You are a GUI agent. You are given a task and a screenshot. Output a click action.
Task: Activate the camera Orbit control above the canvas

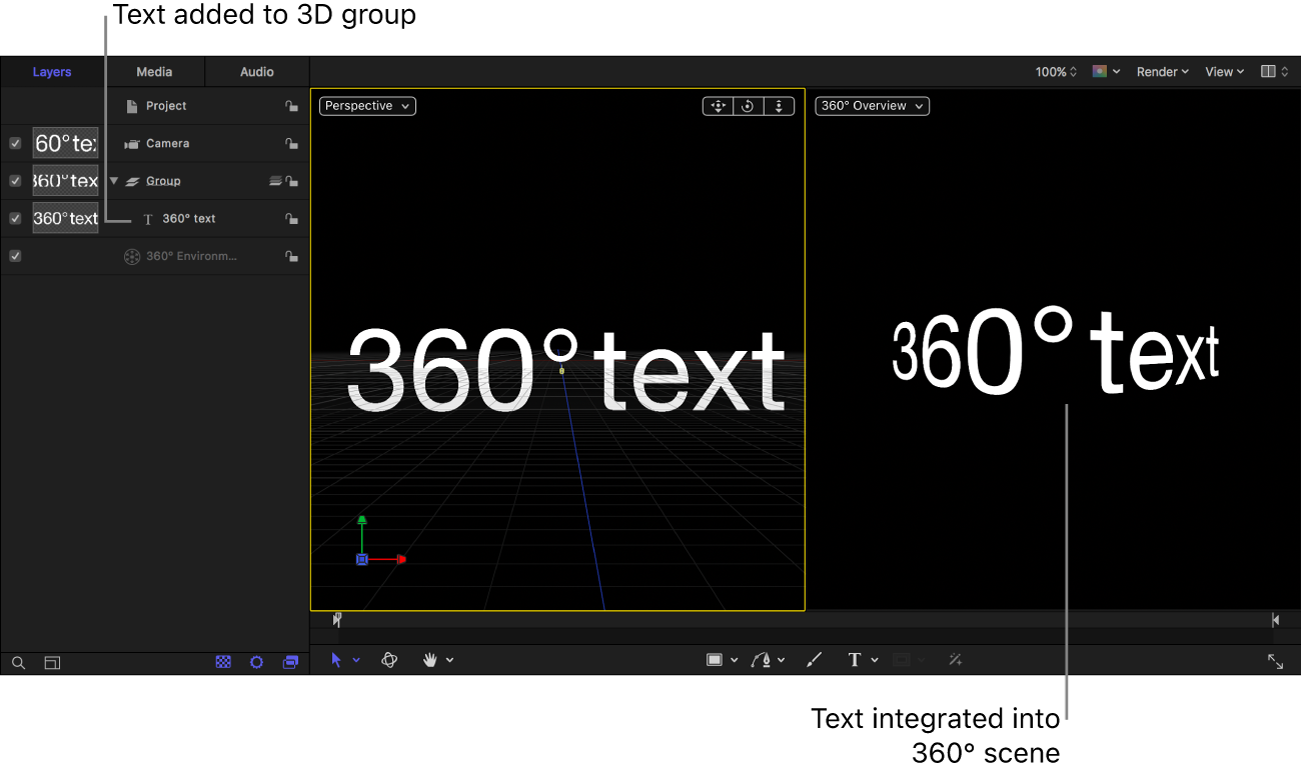(748, 105)
